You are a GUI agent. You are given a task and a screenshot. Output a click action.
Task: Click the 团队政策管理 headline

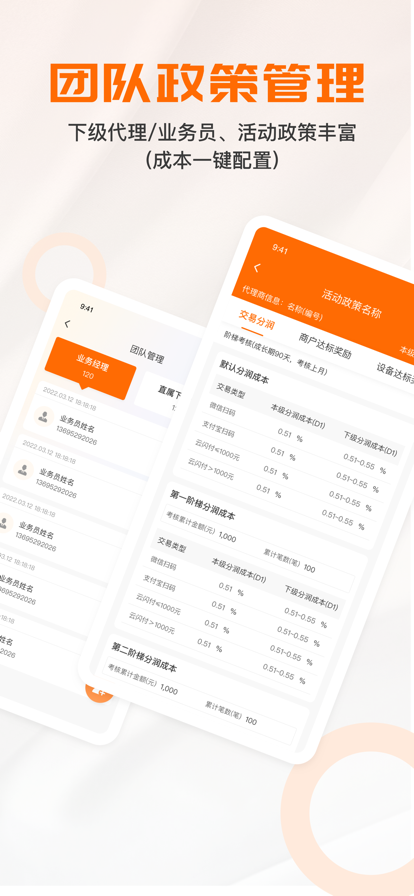click(207, 83)
